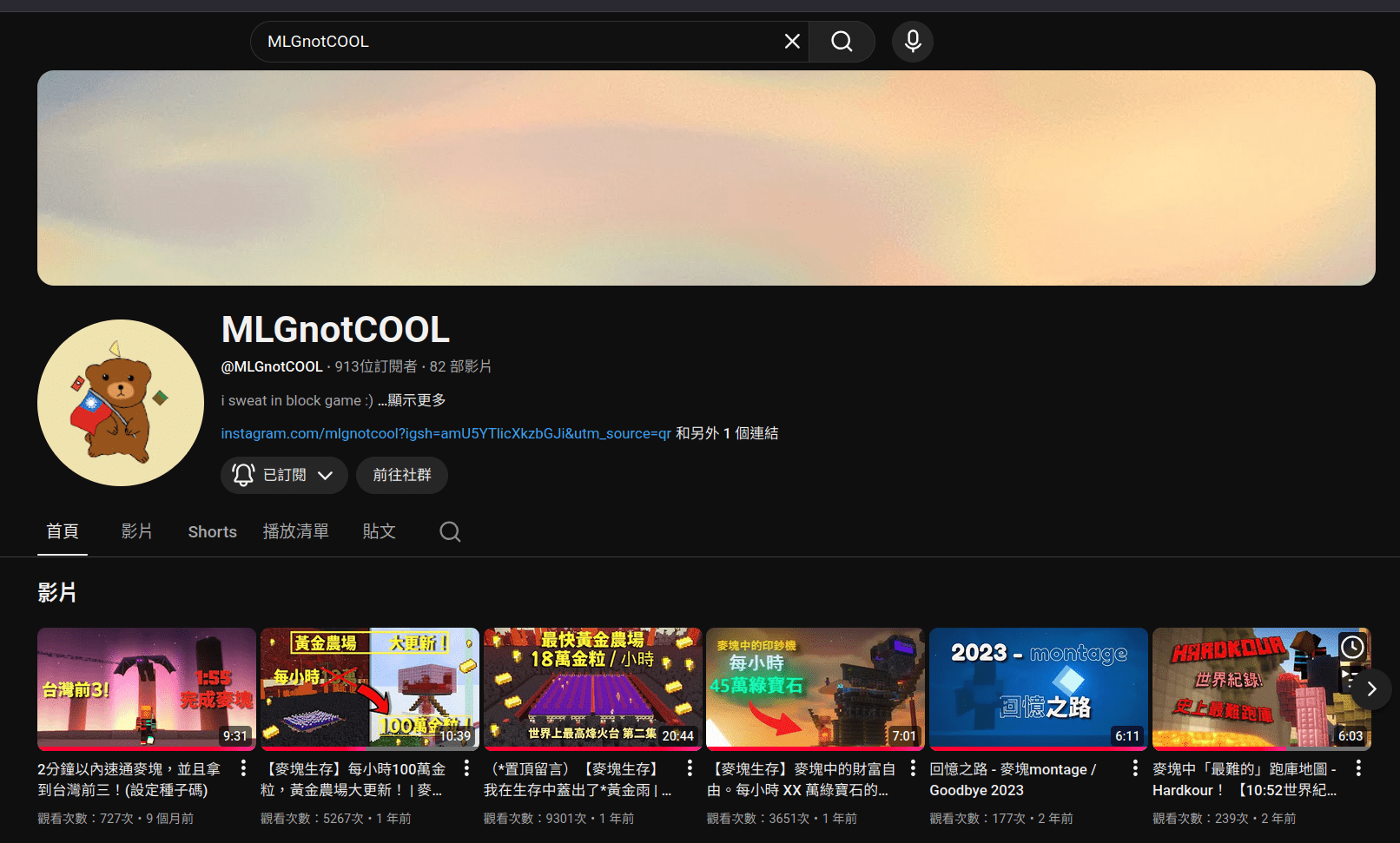Open title 回憶之路 - 麥塊montage
This screenshot has width=1400, height=843.
coord(1013,780)
